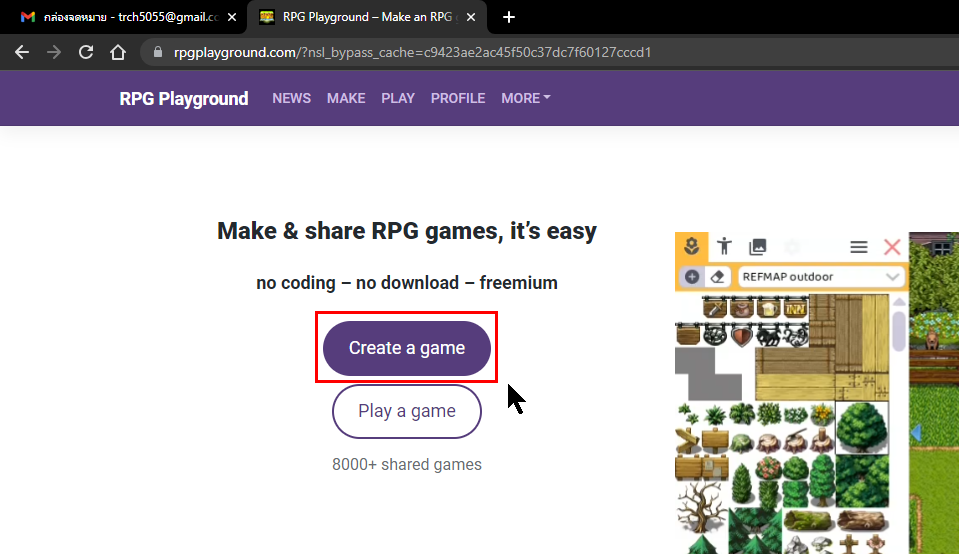Close the Gmail browser tab

tap(232, 17)
